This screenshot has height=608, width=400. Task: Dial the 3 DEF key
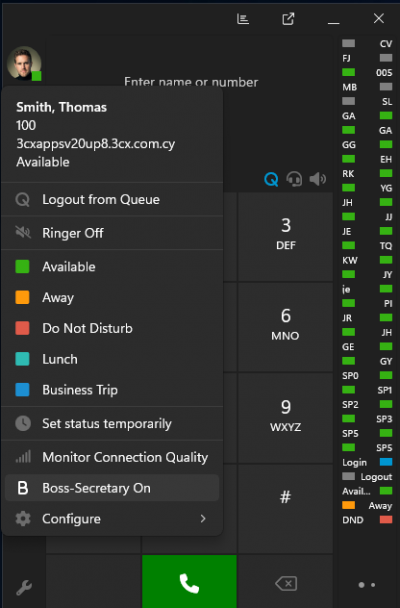[x=286, y=236]
